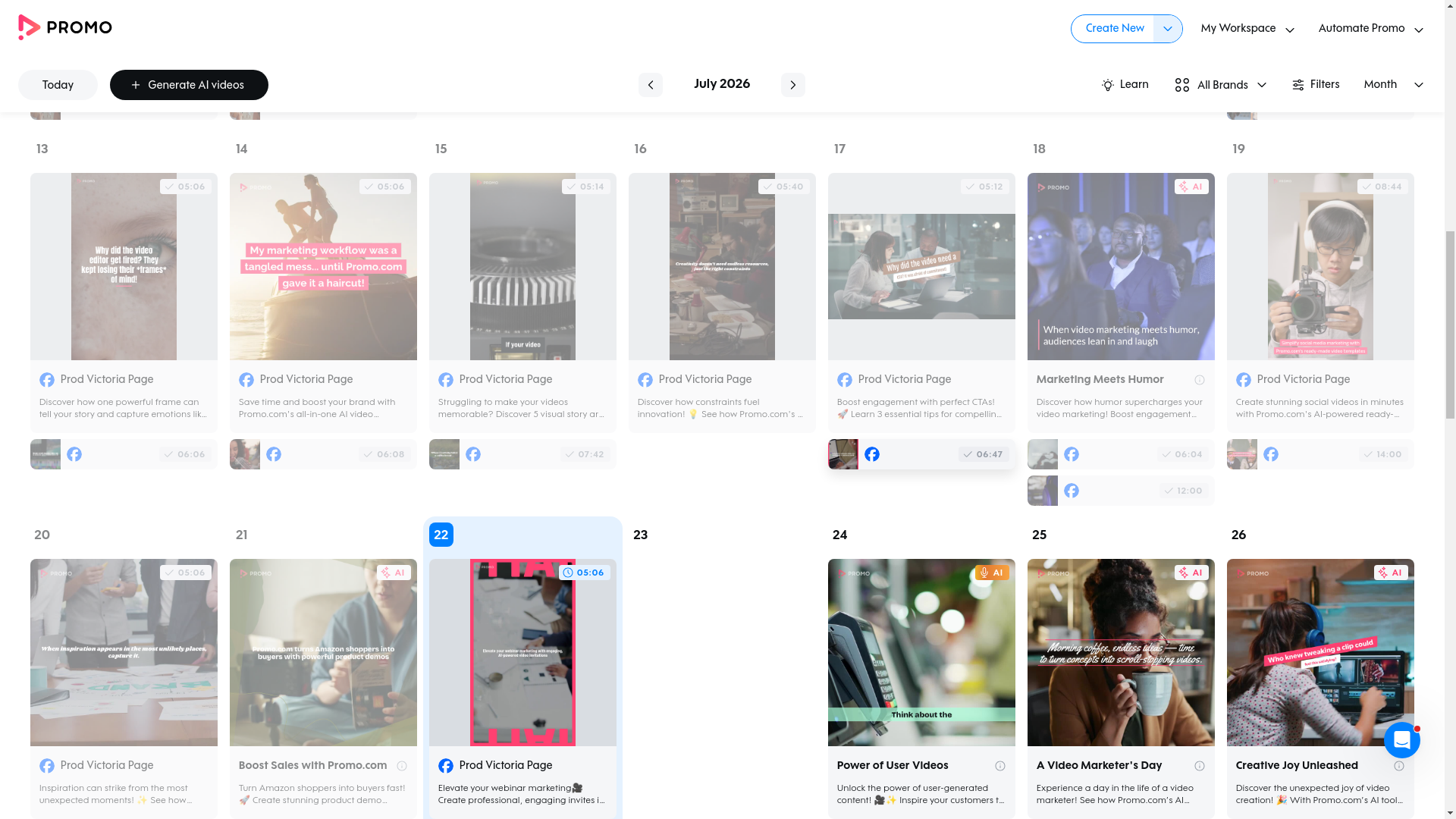This screenshot has width=1456, height=819.
Task: Click the lightbulb Learn icon
Action: tap(1108, 85)
